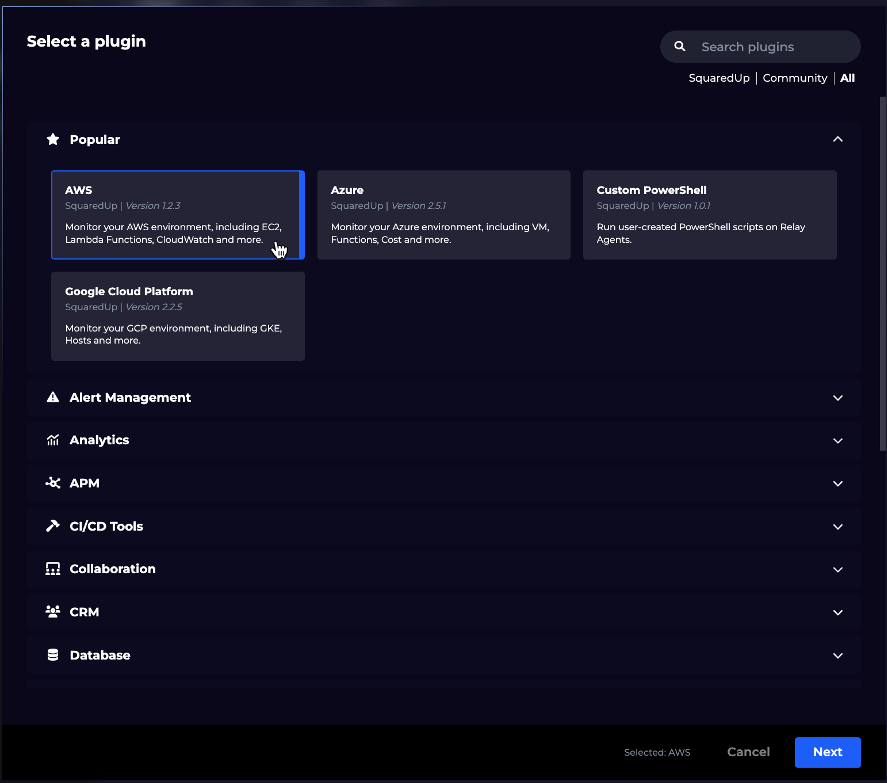Select the All plugins filter
Image resolution: width=887 pixels, height=783 pixels.
(847, 77)
